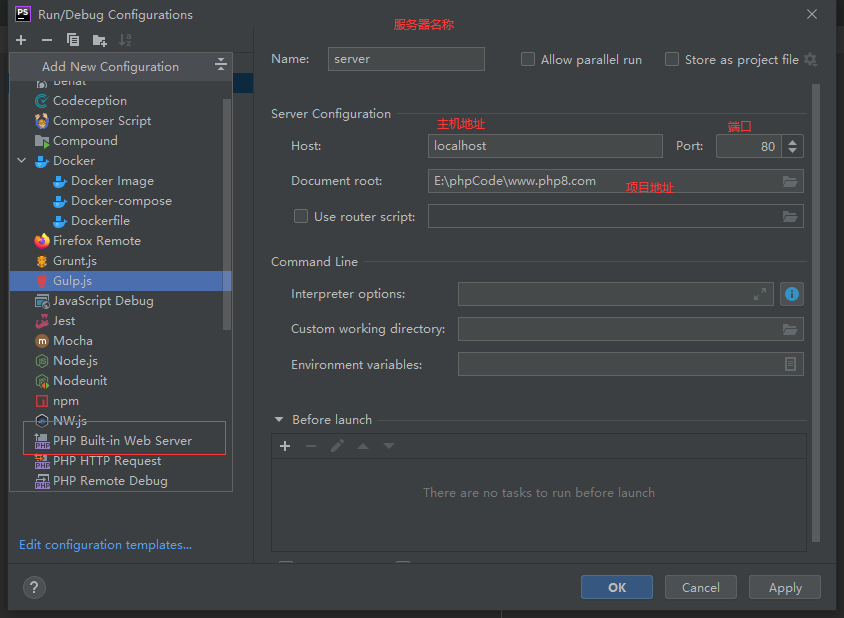The width and height of the screenshot is (844, 618).
Task: Enable Store as project file checkbox
Action: pos(672,59)
